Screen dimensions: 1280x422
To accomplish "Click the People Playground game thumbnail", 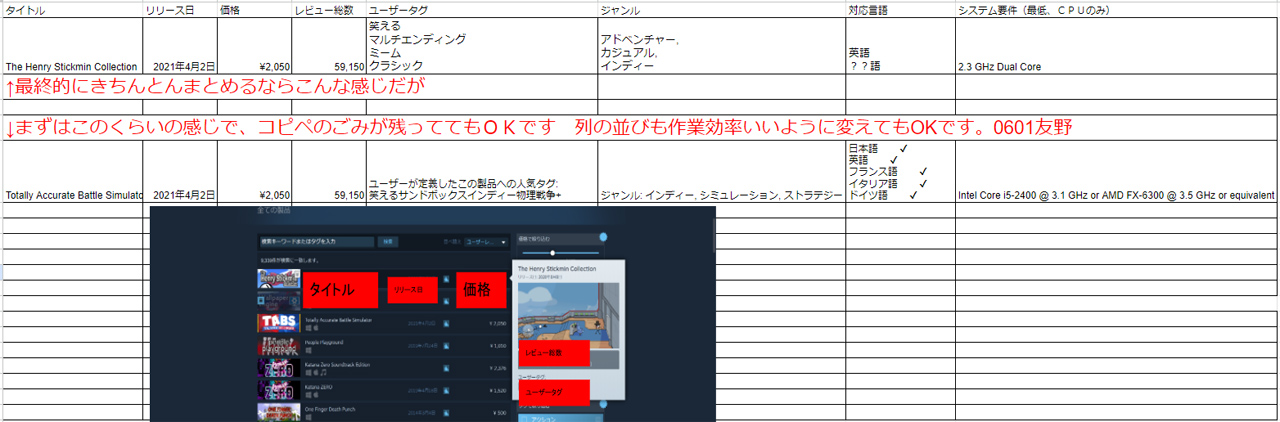I will click(x=278, y=345).
